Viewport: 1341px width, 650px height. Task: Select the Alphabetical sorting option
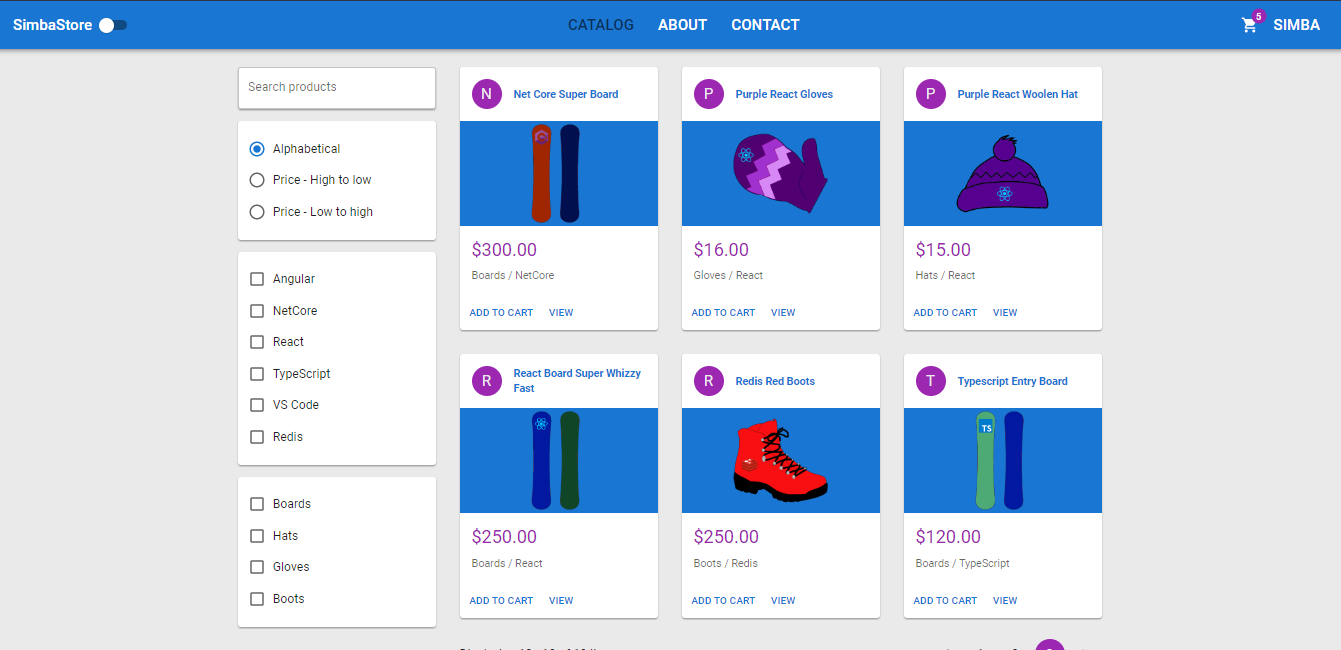coord(257,148)
